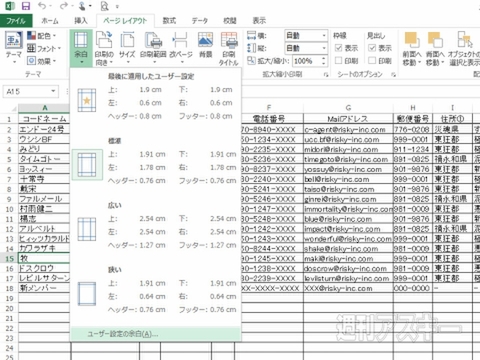Open the Print Preview quick access icon
The height and width of the screenshot is (360, 480).
(x=104, y=6)
